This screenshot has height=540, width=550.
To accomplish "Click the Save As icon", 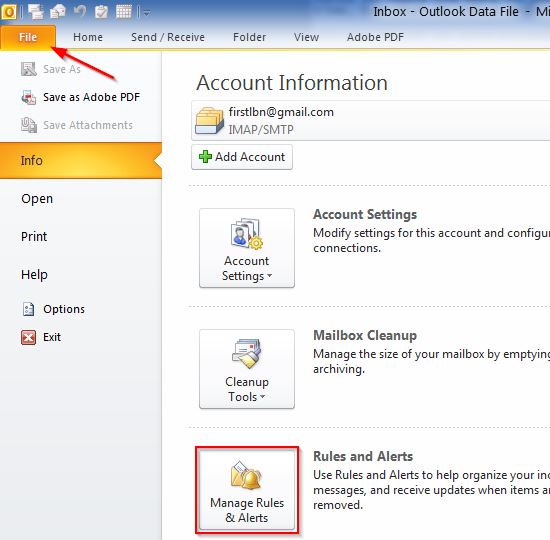I will pyautogui.click(x=28, y=69).
